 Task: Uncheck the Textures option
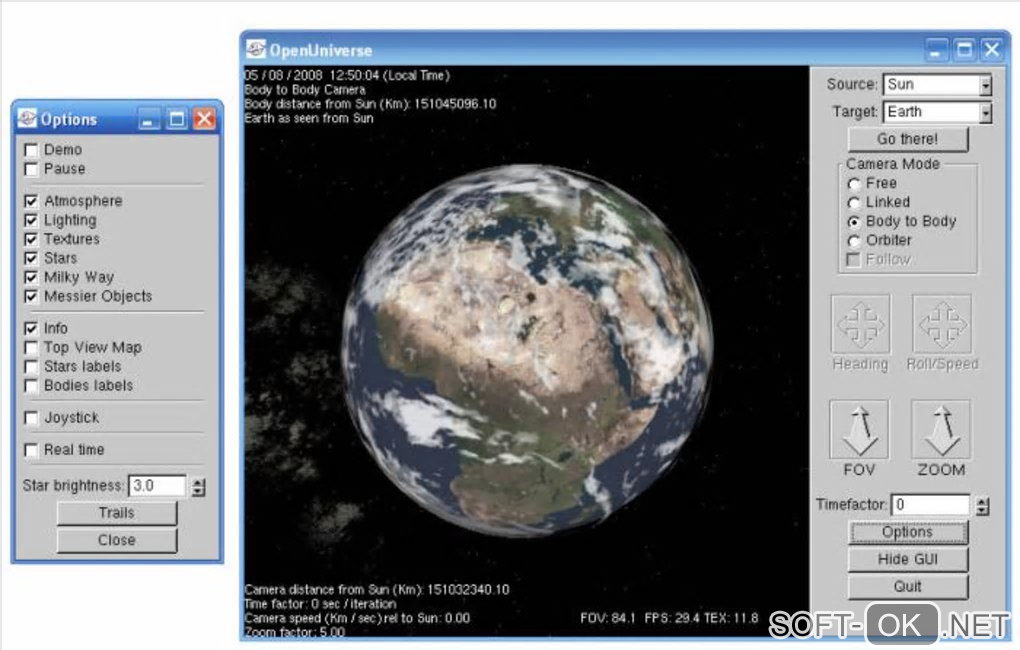click(31, 239)
